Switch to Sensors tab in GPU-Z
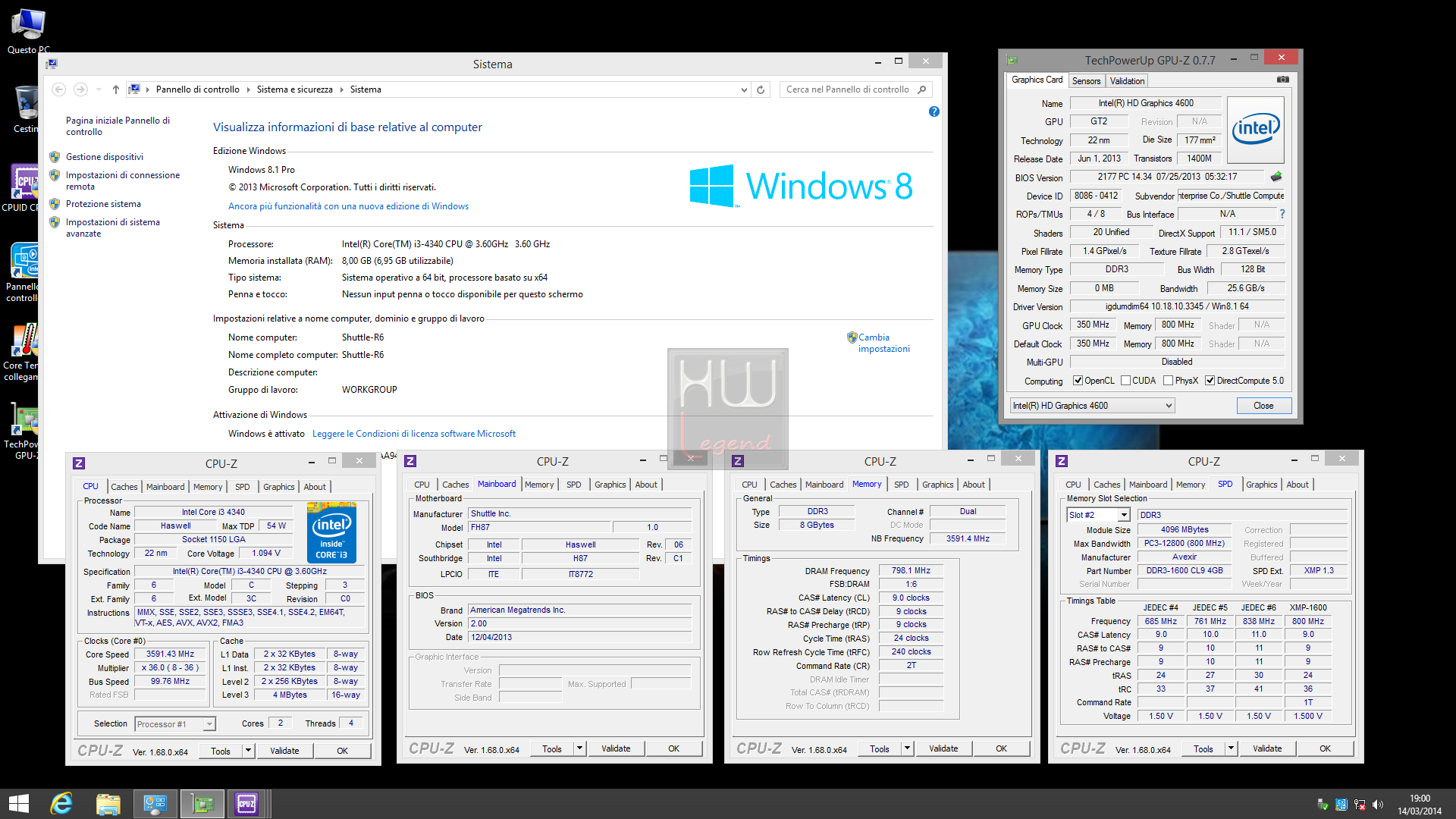1456x819 pixels. click(1086, 81)
